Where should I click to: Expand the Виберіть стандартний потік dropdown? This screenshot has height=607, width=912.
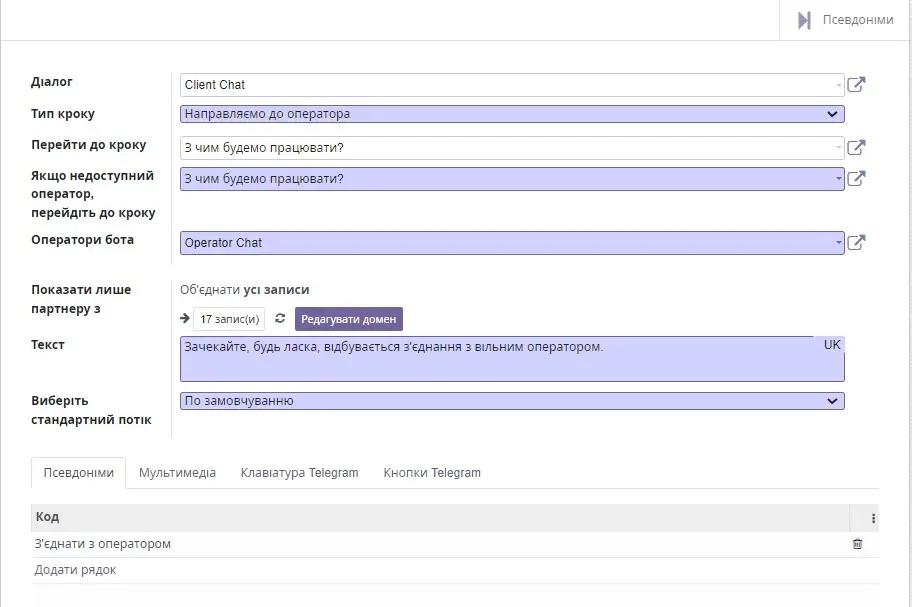tap(512, 401)
